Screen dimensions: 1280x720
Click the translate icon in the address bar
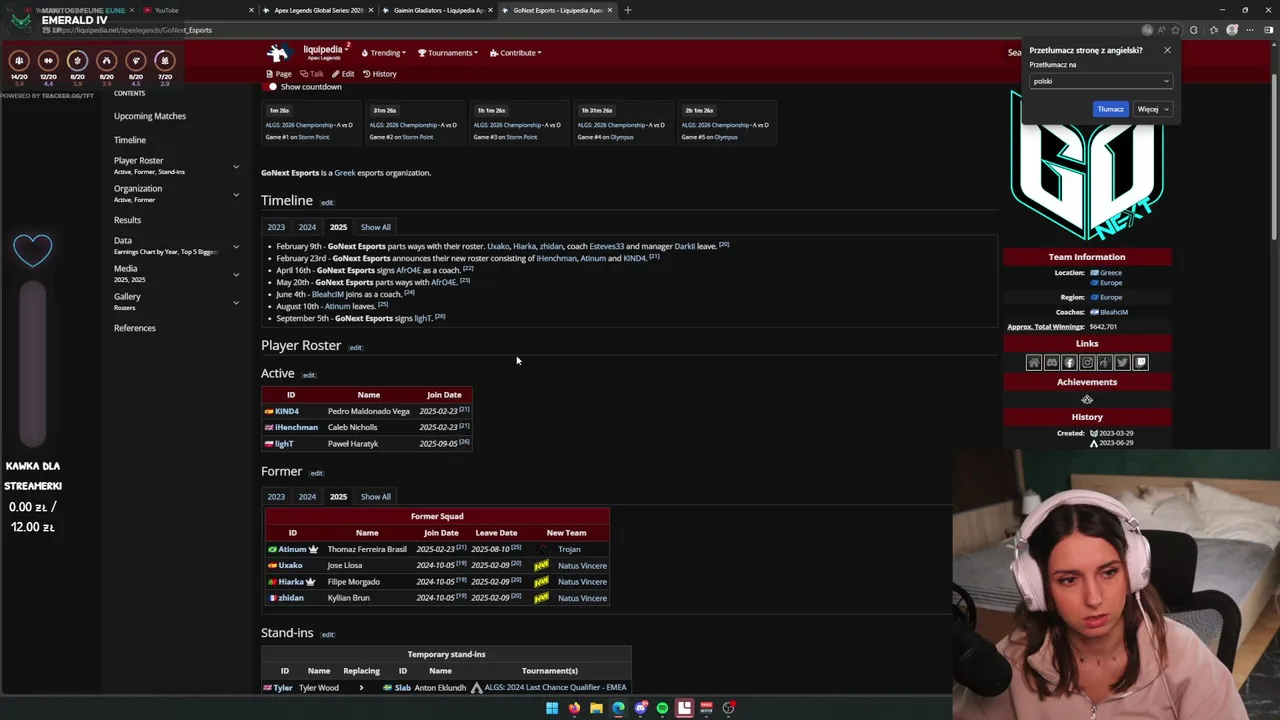coord(1148,30)
